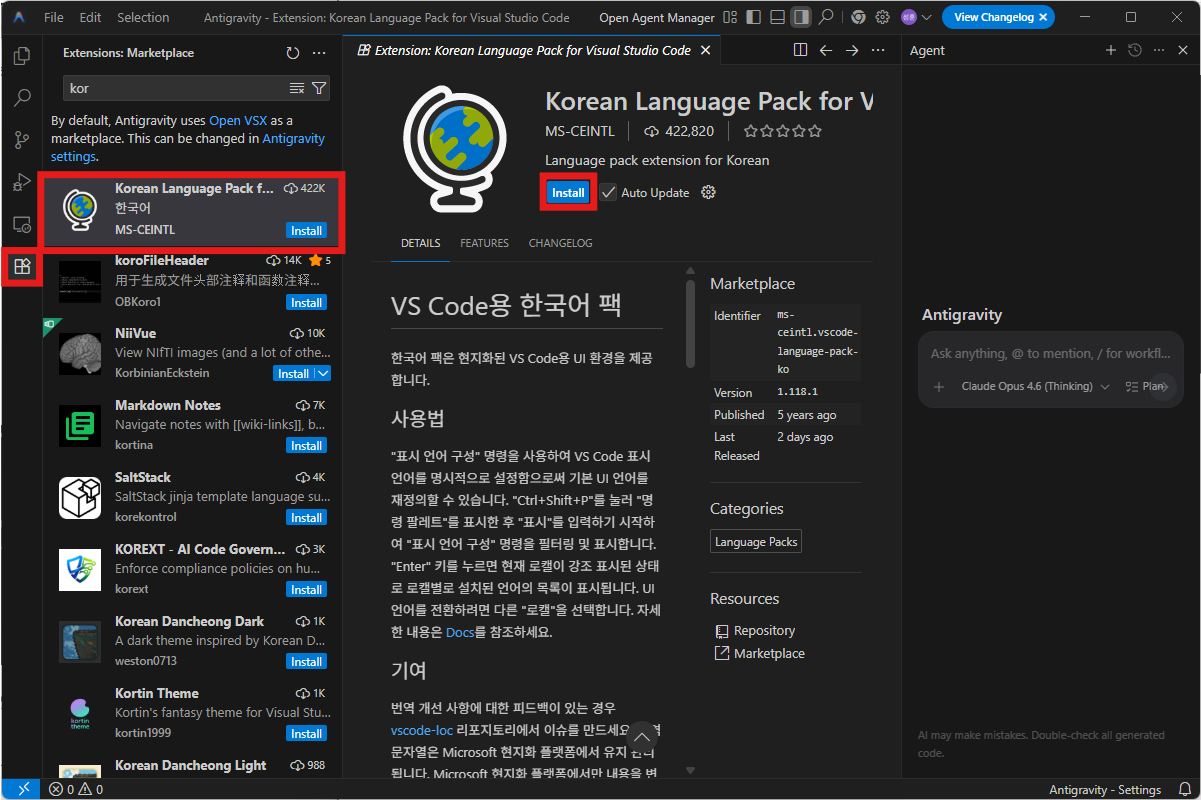Click the Ask anything agent input

coord(1050,353)
